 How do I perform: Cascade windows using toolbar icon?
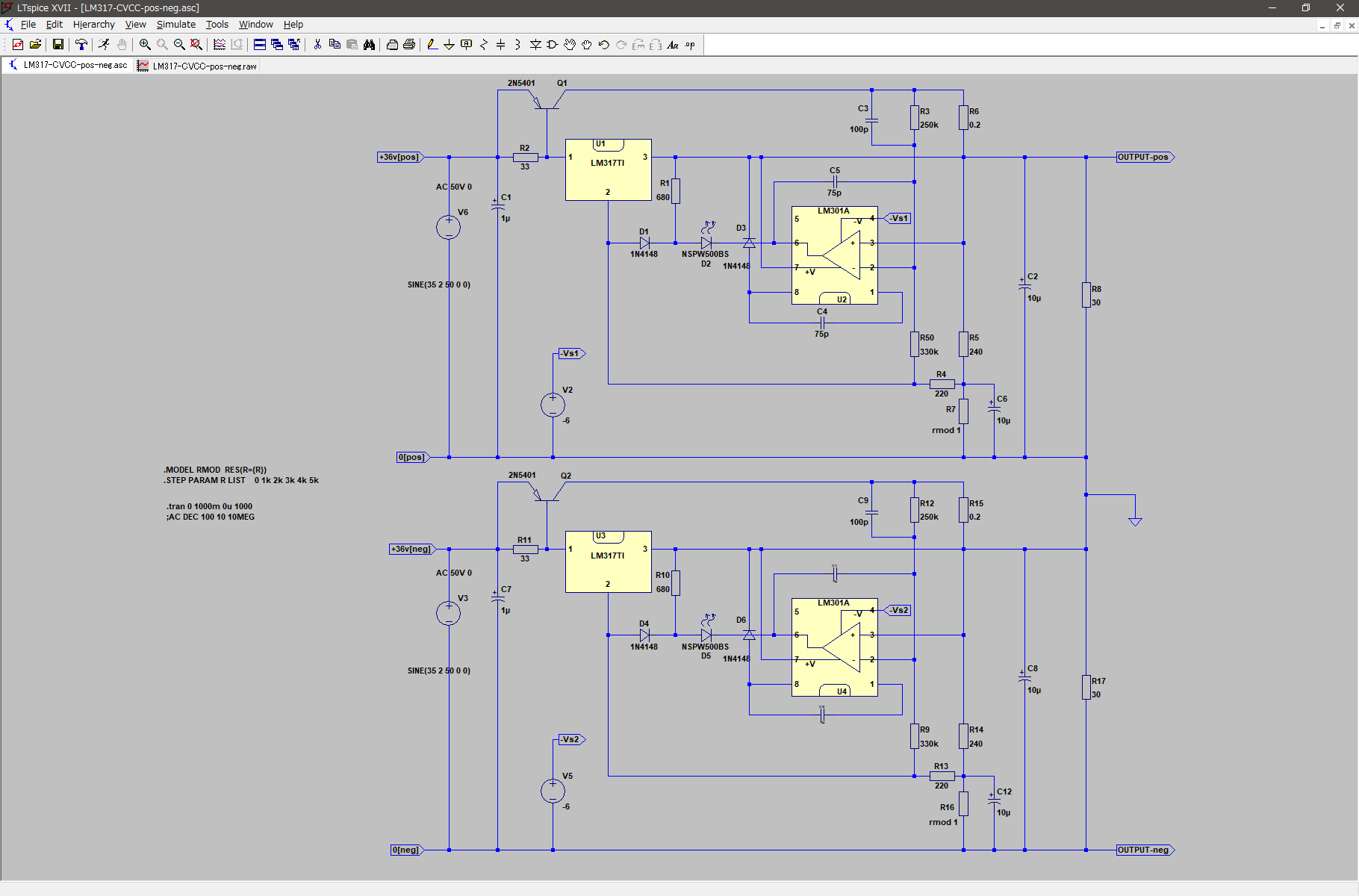[x=277, y=45]
